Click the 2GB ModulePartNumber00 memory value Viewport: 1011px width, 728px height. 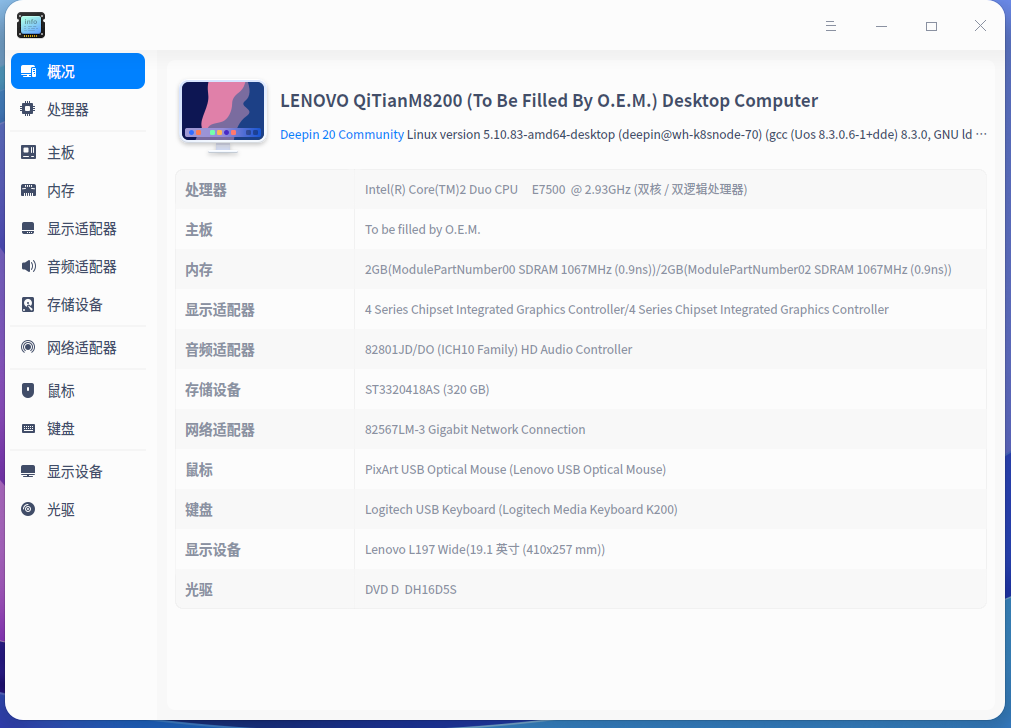coord(658,270)
